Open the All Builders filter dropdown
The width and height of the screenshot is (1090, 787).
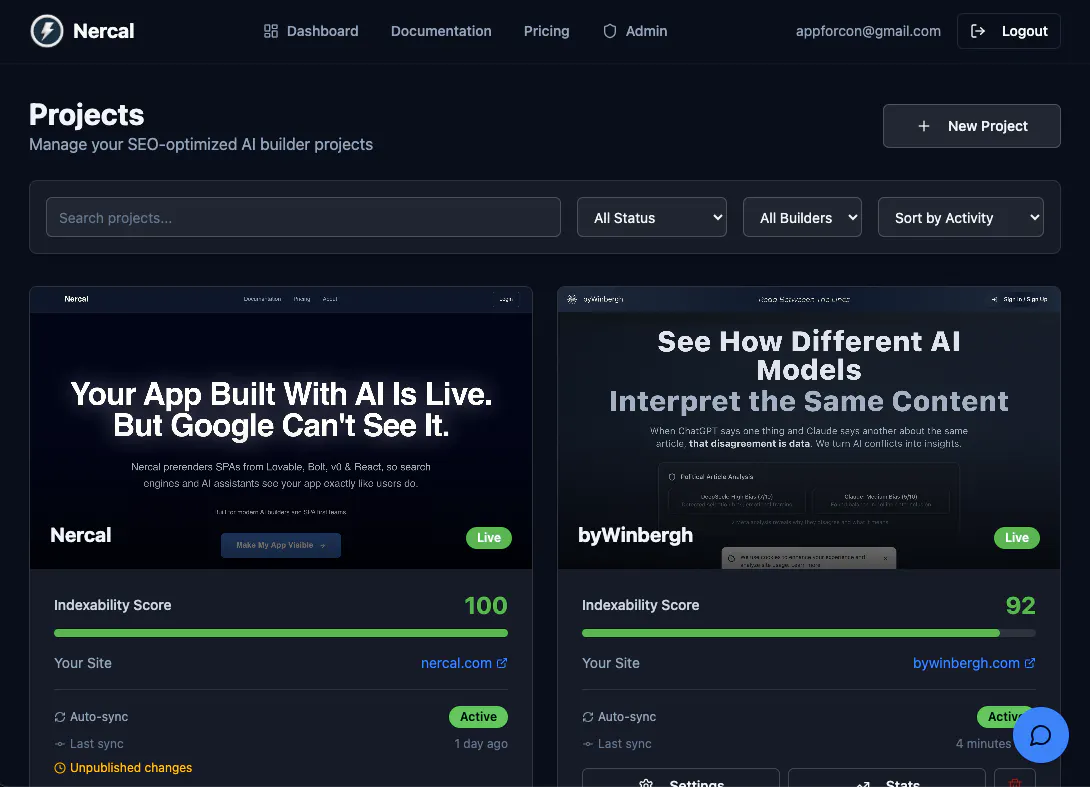pos(802,218)
